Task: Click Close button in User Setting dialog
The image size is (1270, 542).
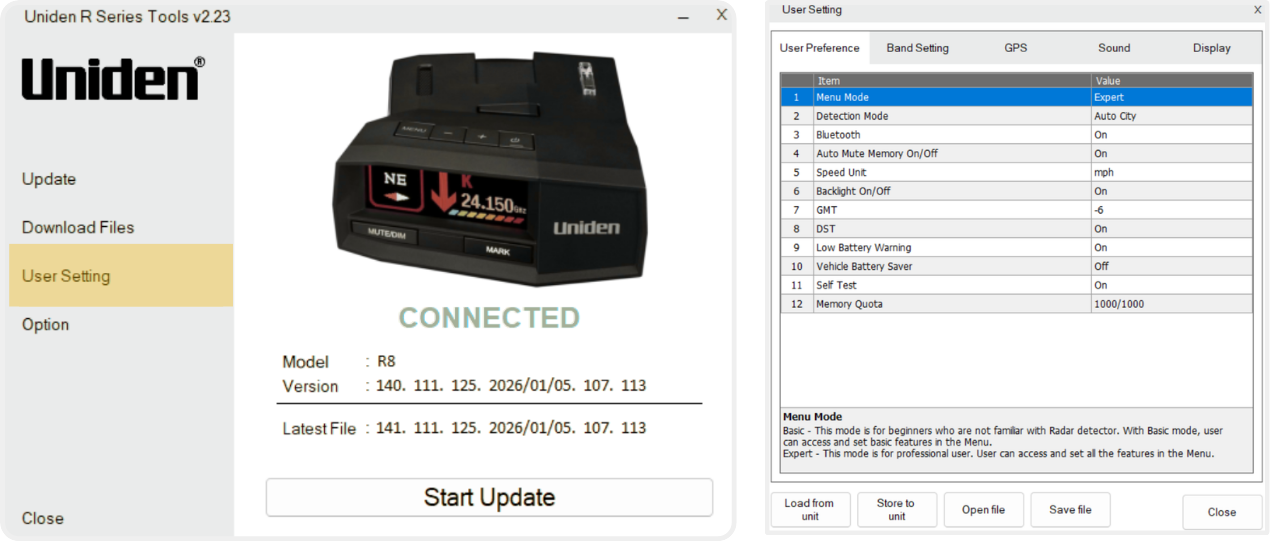Action: pyautogui.click(x=1222, y=512)
